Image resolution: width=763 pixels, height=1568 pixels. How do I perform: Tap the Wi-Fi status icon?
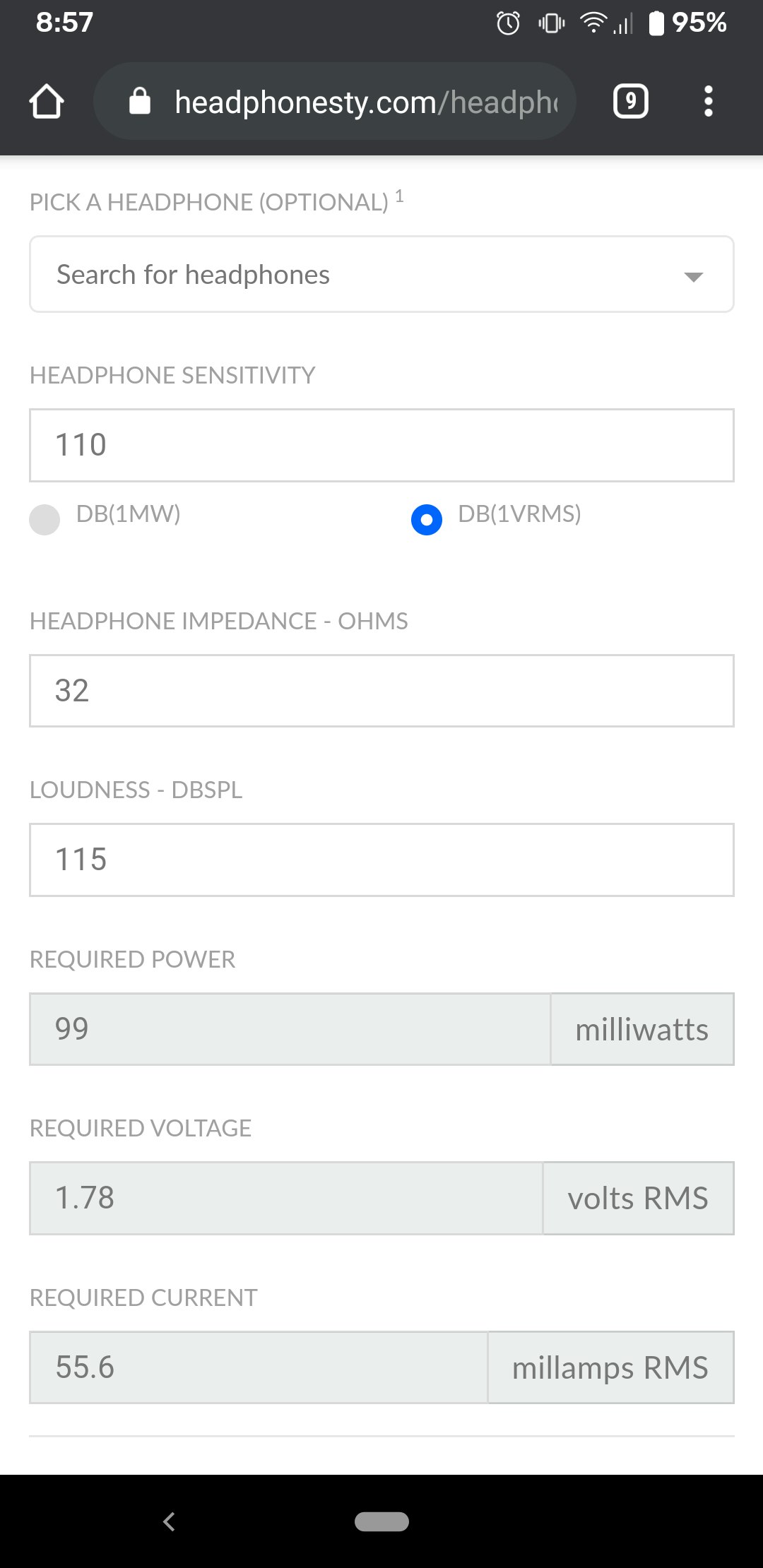coord(593,23)
